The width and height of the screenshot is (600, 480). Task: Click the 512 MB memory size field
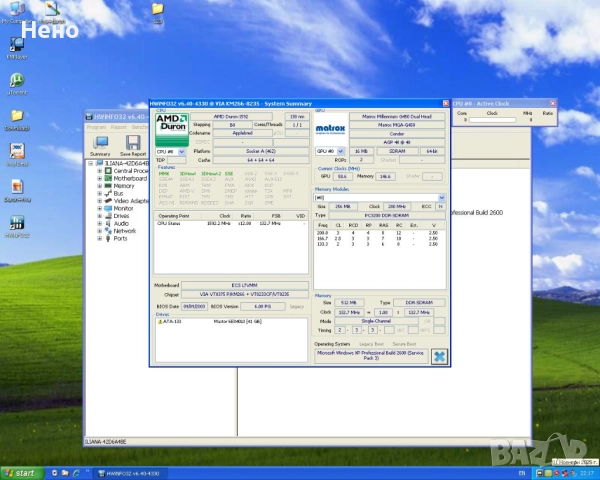click(x=349, y=303)
